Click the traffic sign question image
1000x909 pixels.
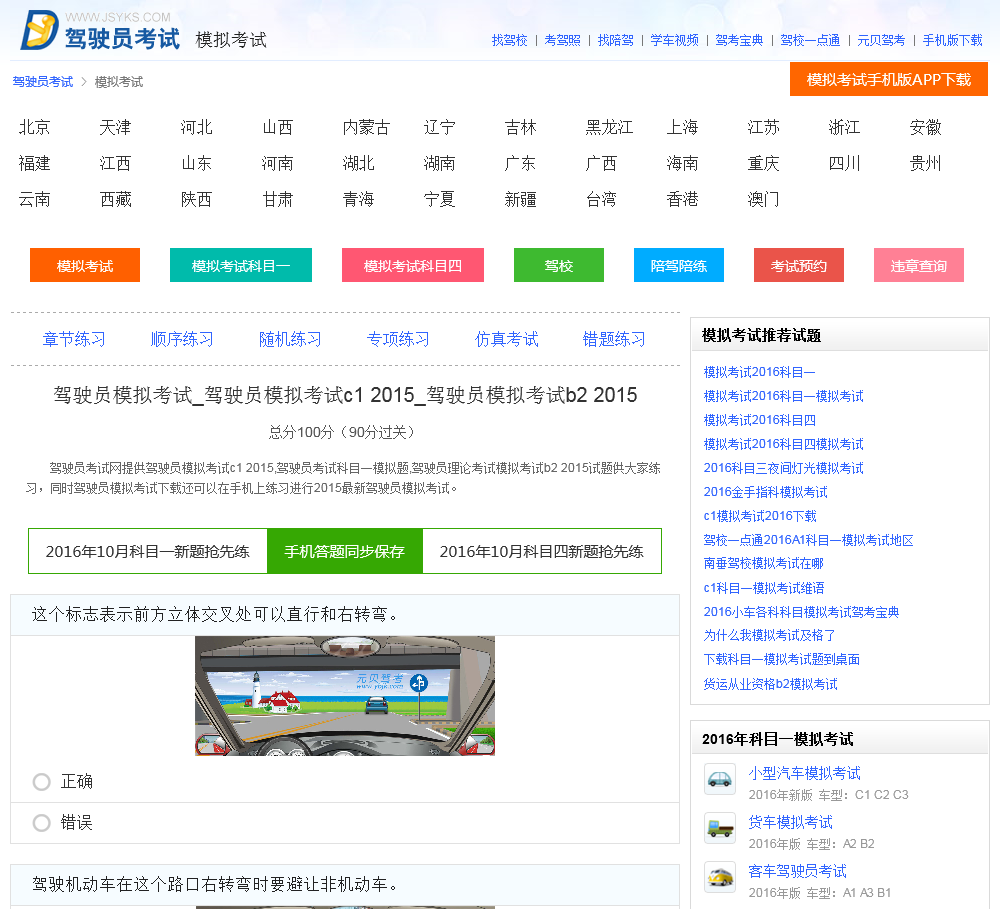click(x=345, y=695)
